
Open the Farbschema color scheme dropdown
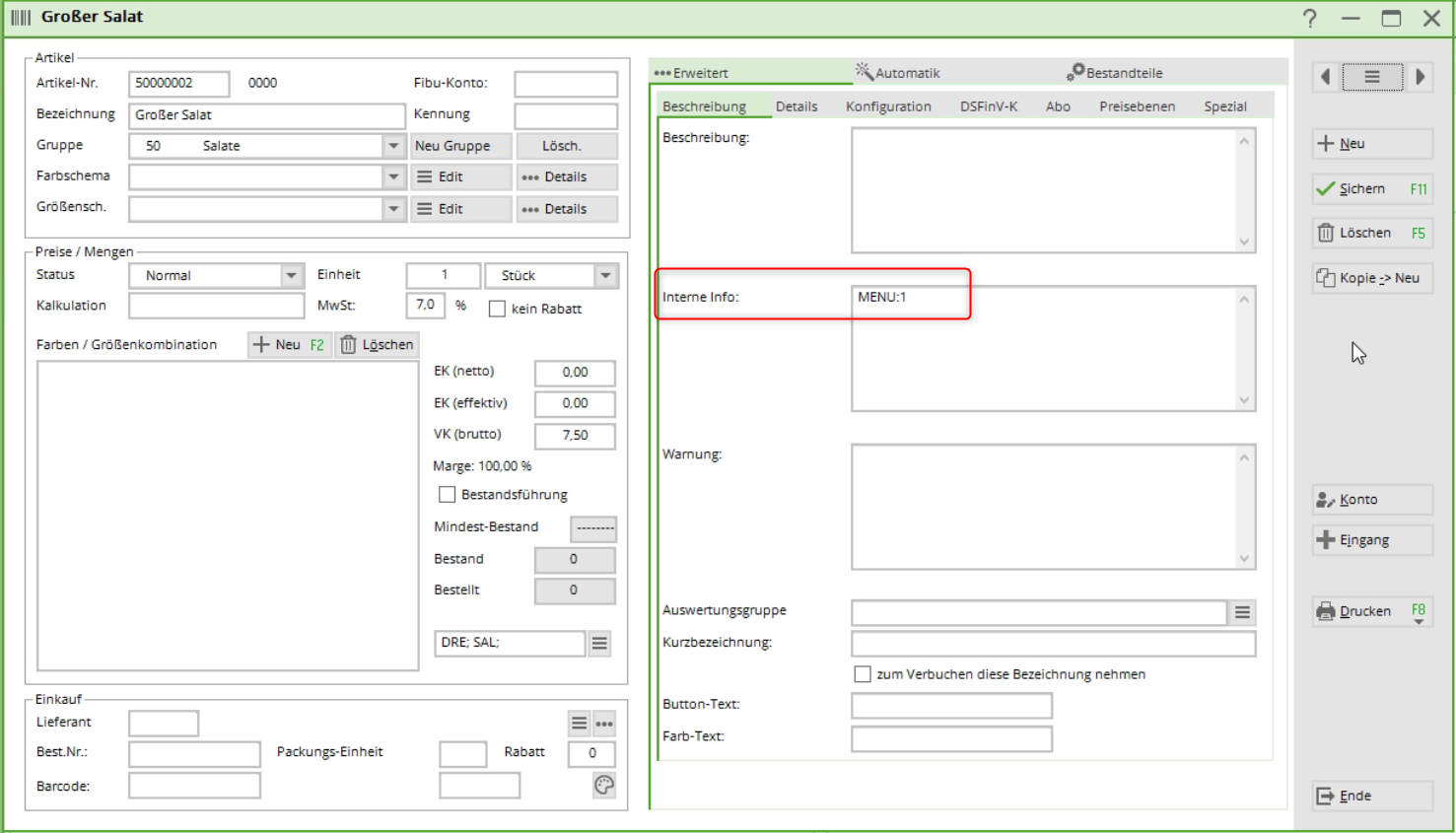393,177
